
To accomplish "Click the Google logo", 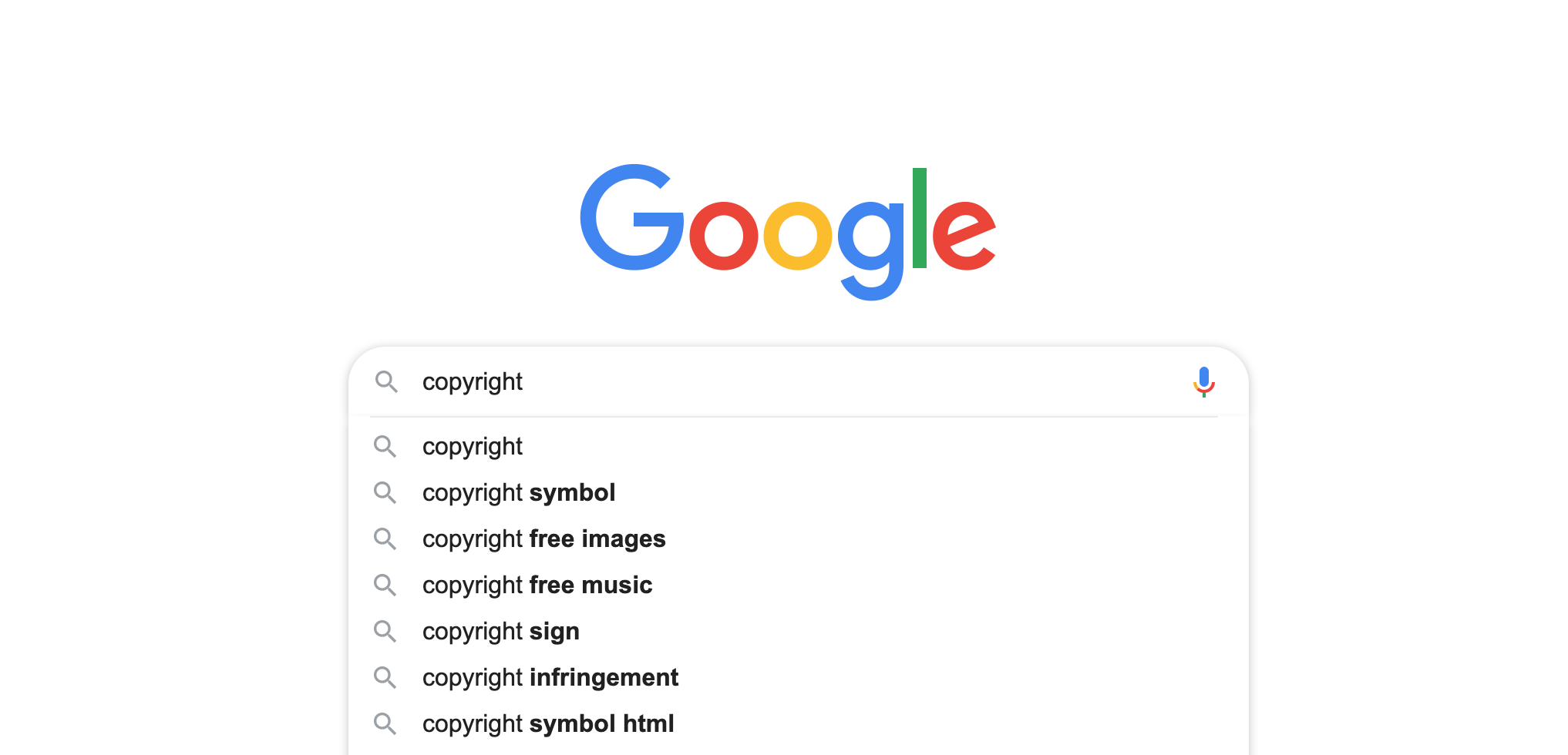I will click(788, 231).
